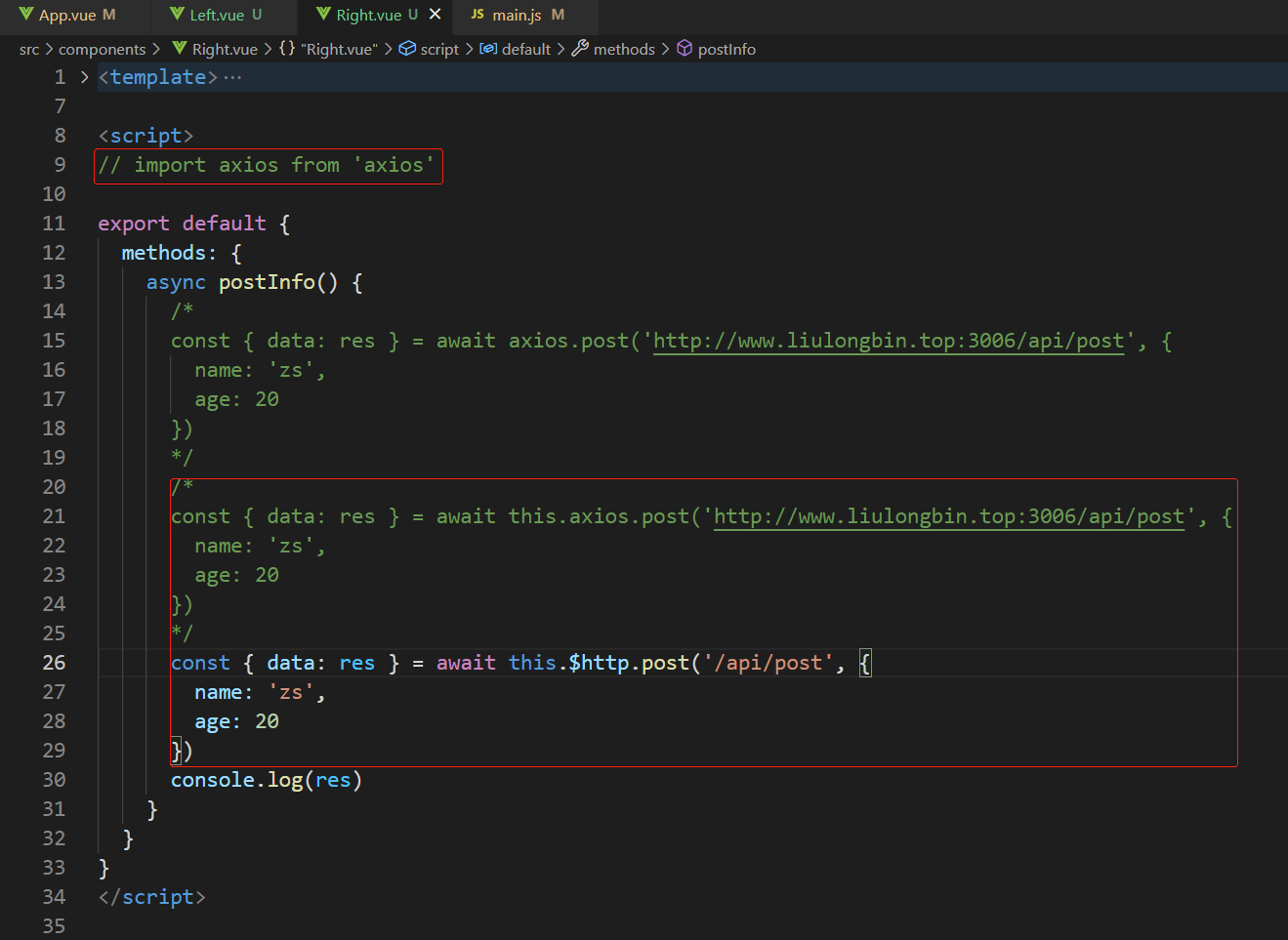This screenshot has height=940, width=1288.
Task: Click age: 20 on line 28
Action: [236, 721]
